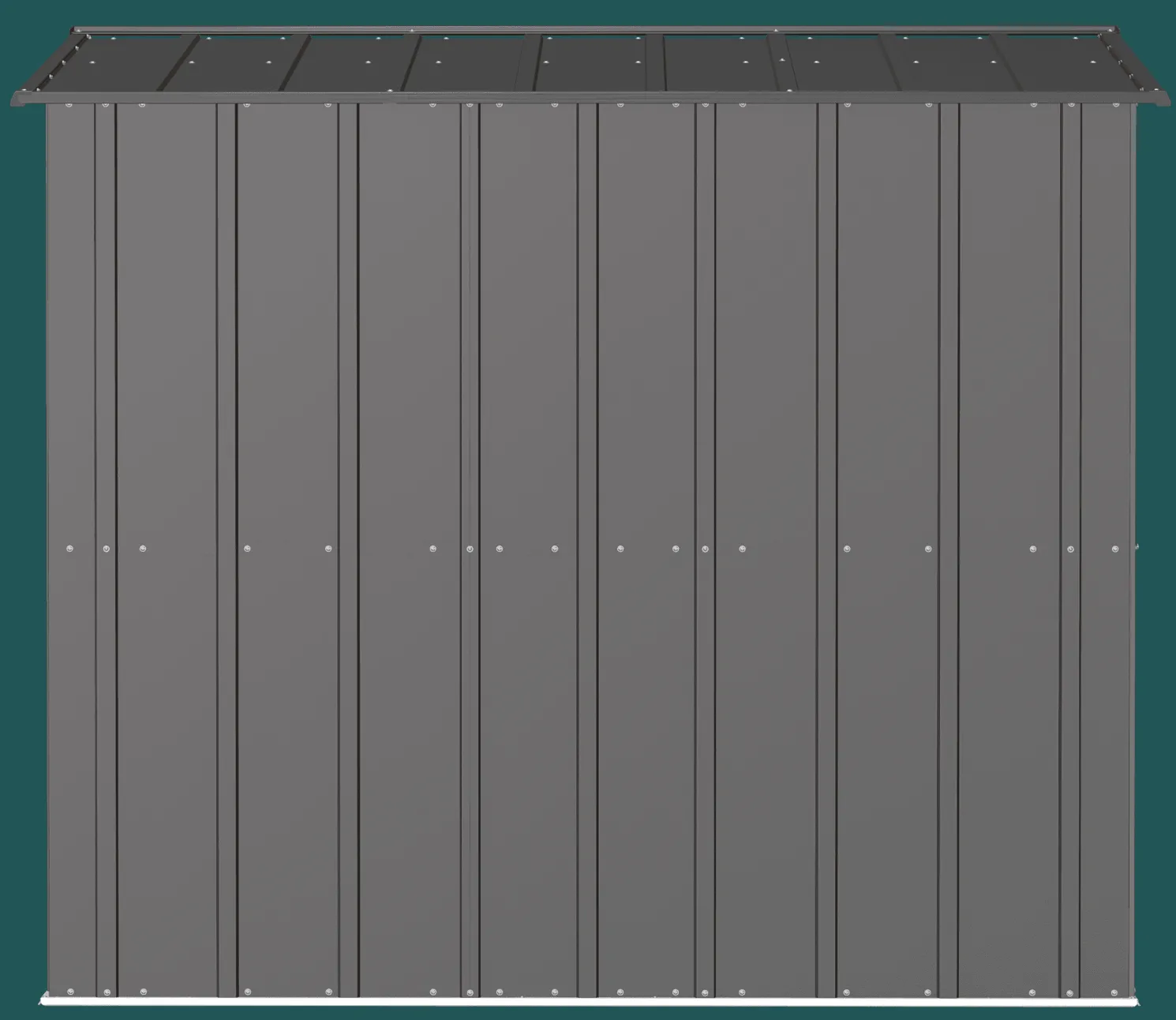Click the bottom-left corner screw of the wall
This screenshot has height=1020, width=1176.
[x=69, y=992]
